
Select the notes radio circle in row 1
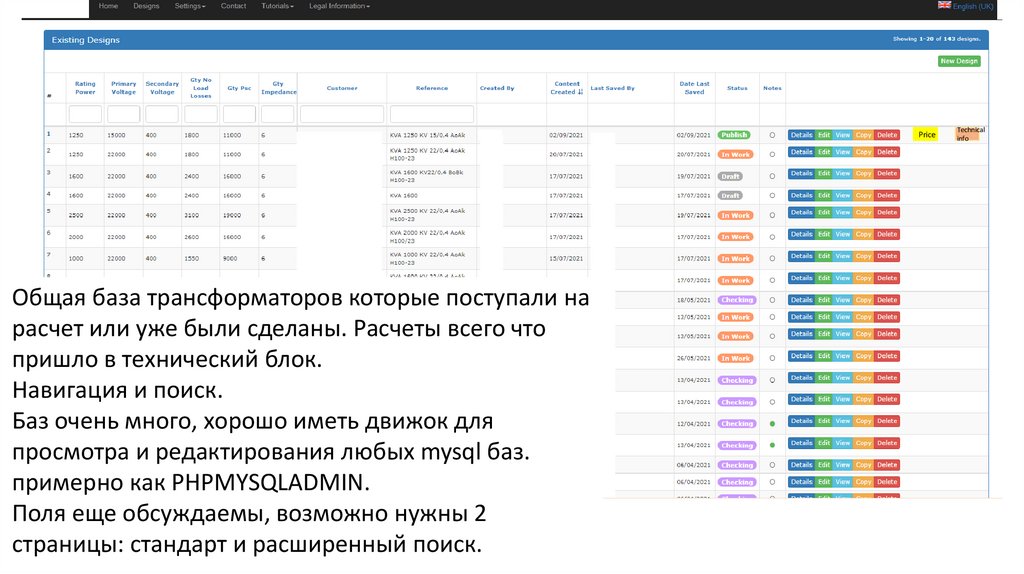tap(772, 135)
